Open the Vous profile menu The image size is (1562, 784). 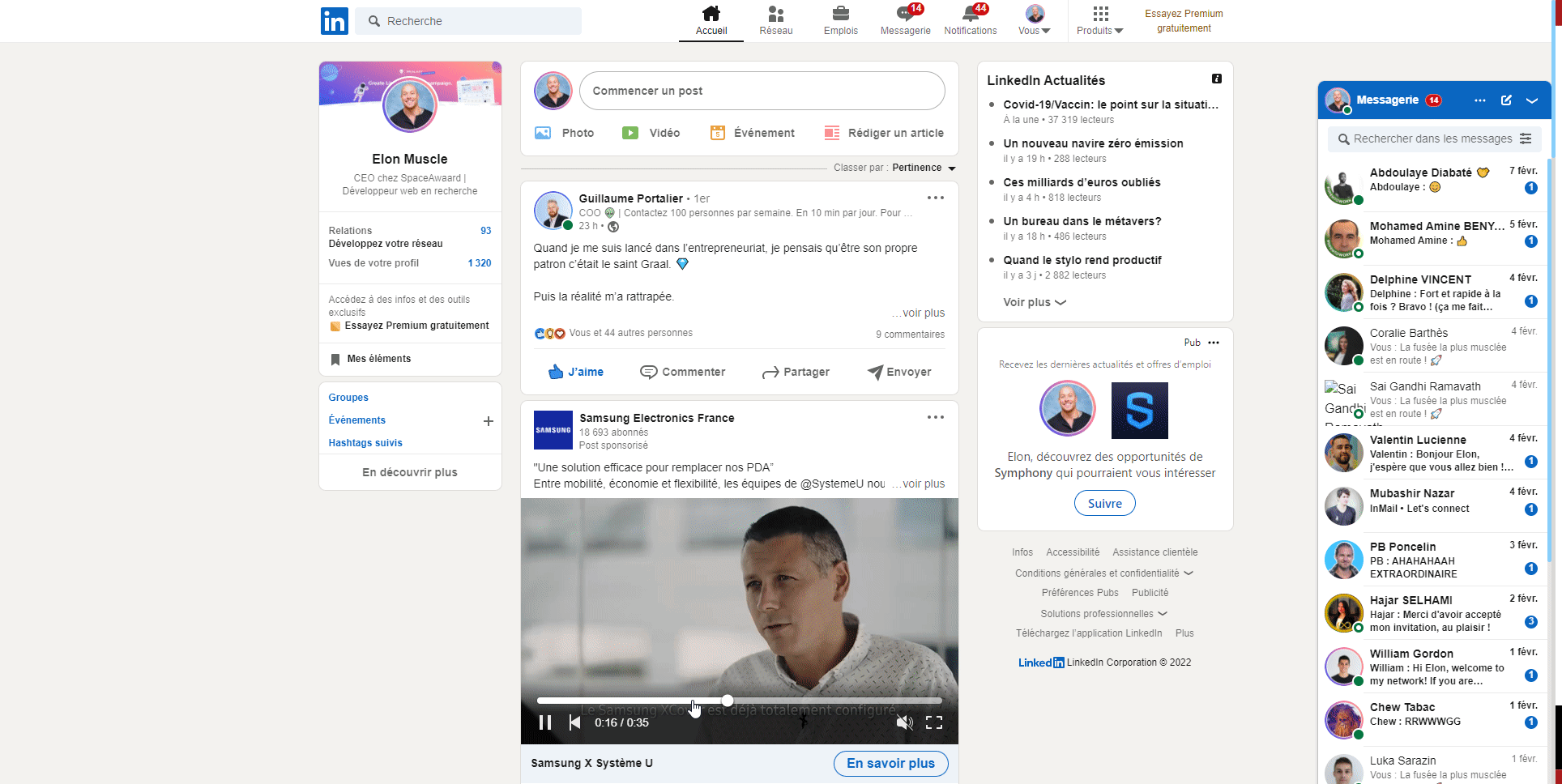[1035, 21]
